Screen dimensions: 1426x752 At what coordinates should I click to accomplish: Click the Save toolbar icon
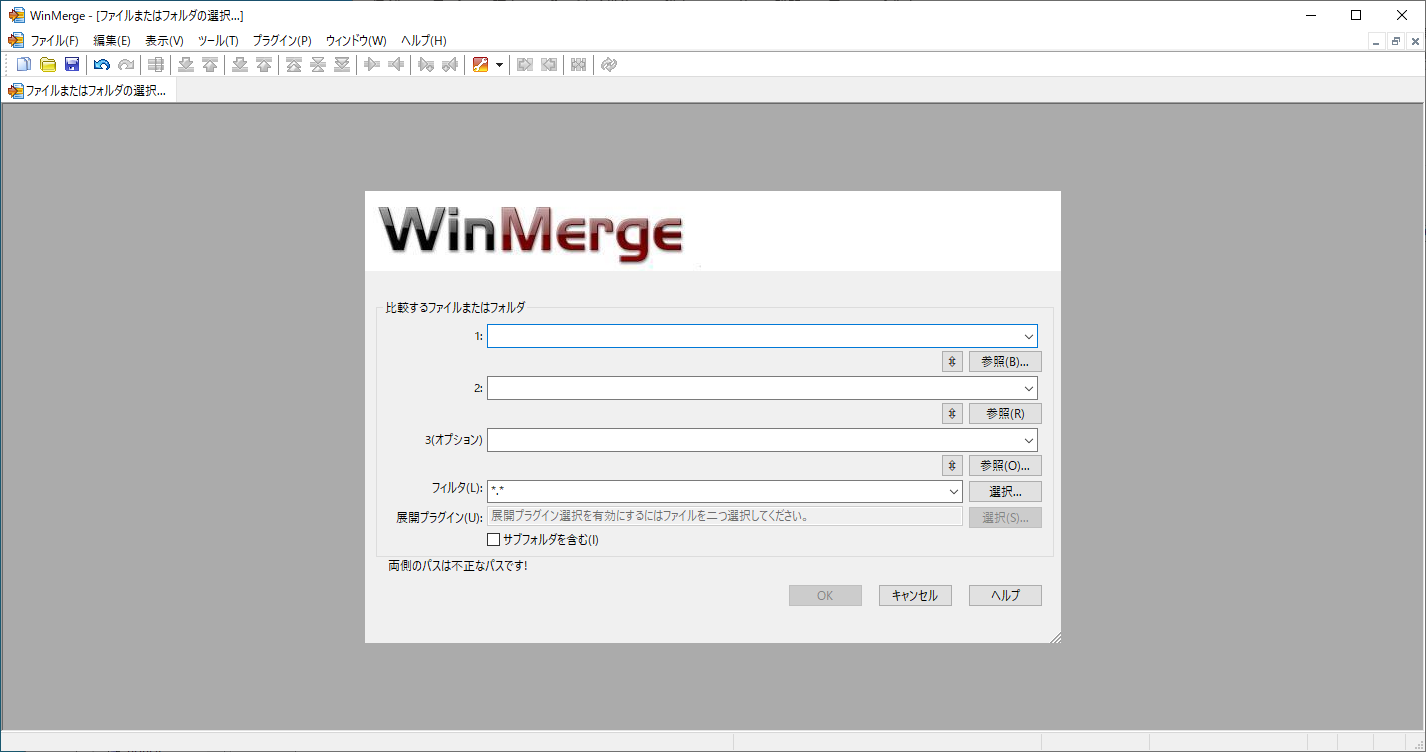[71, 64]
